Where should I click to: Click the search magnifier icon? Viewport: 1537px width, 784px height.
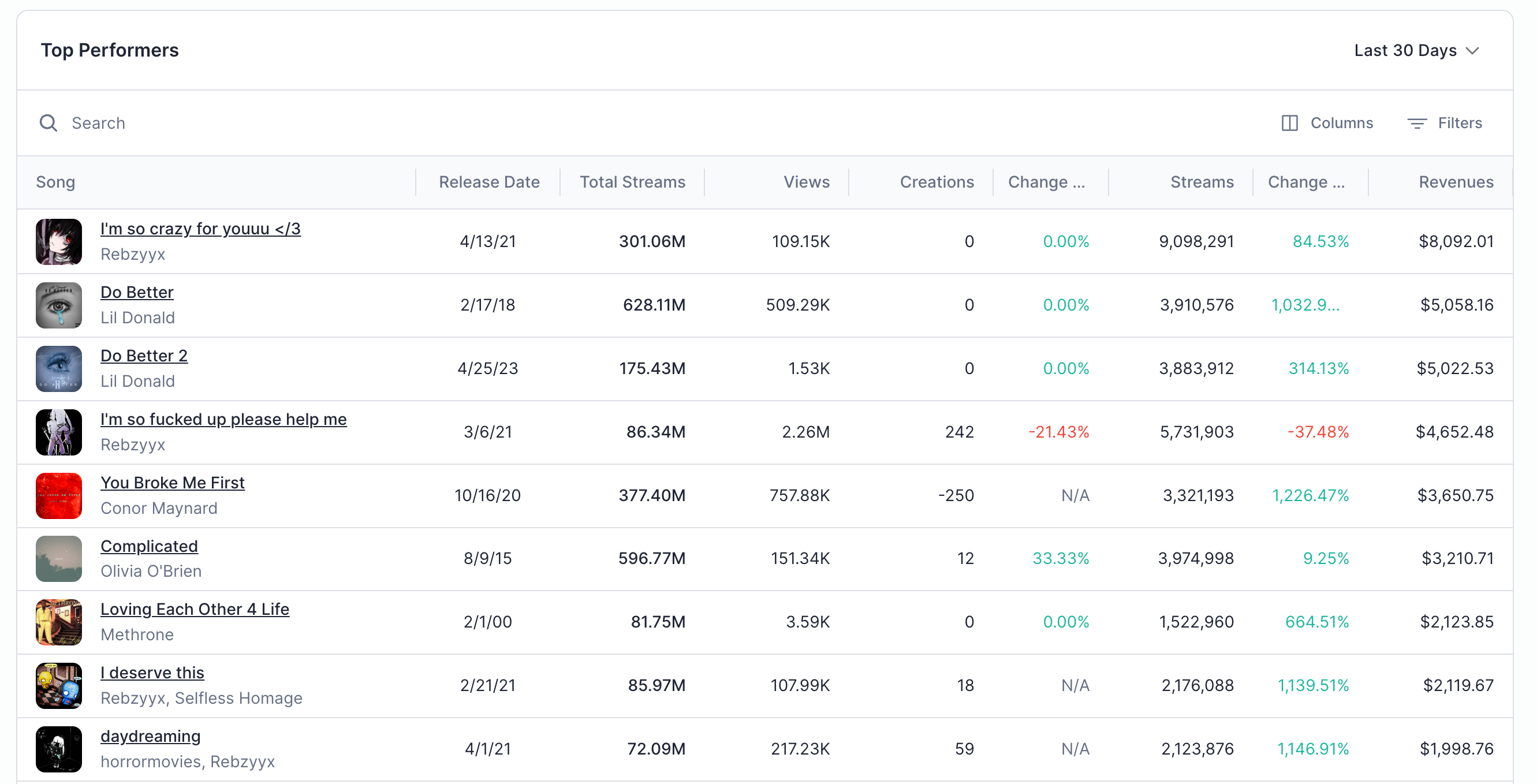point(49,123)
